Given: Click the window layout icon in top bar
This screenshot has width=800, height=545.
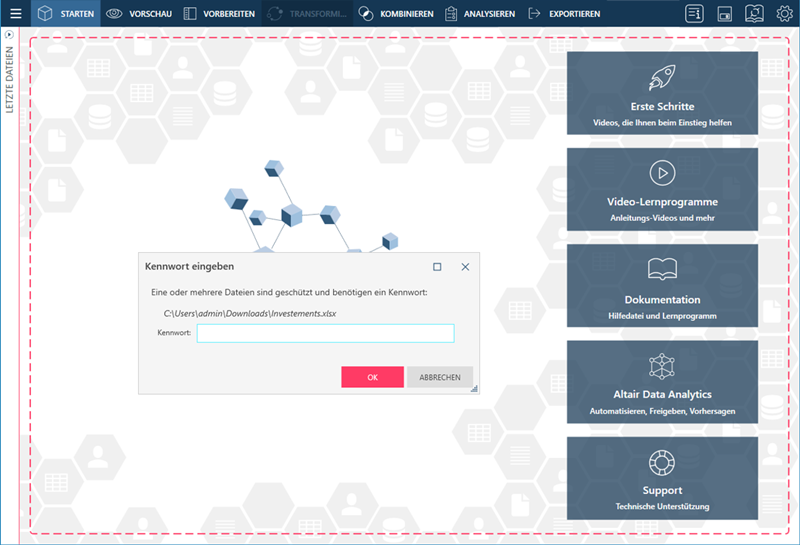Looking at the screenshot, I should [724, 13].
